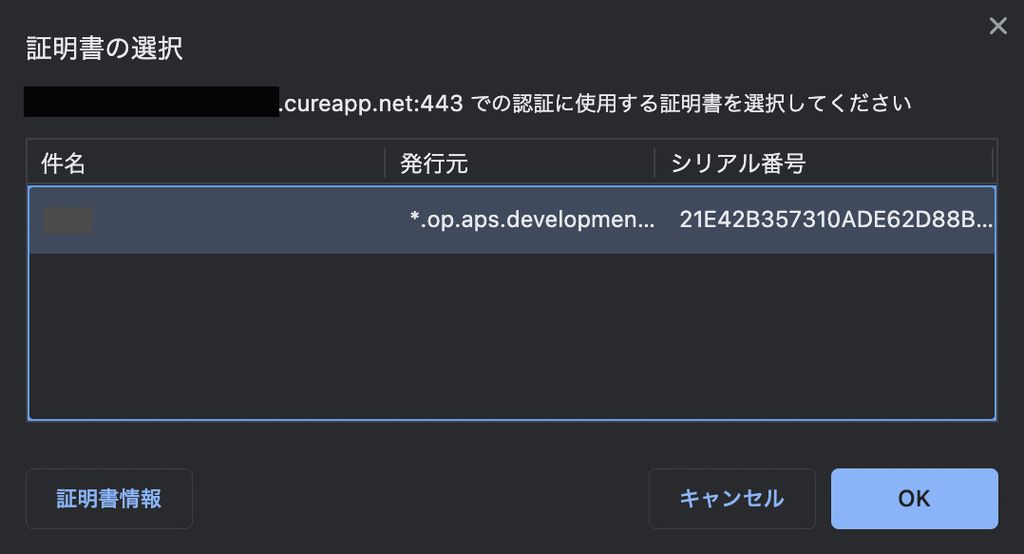Click the blacked-out hostname block
The height and width of the screenshot is (554, 1024).
[x=152, y=102]
